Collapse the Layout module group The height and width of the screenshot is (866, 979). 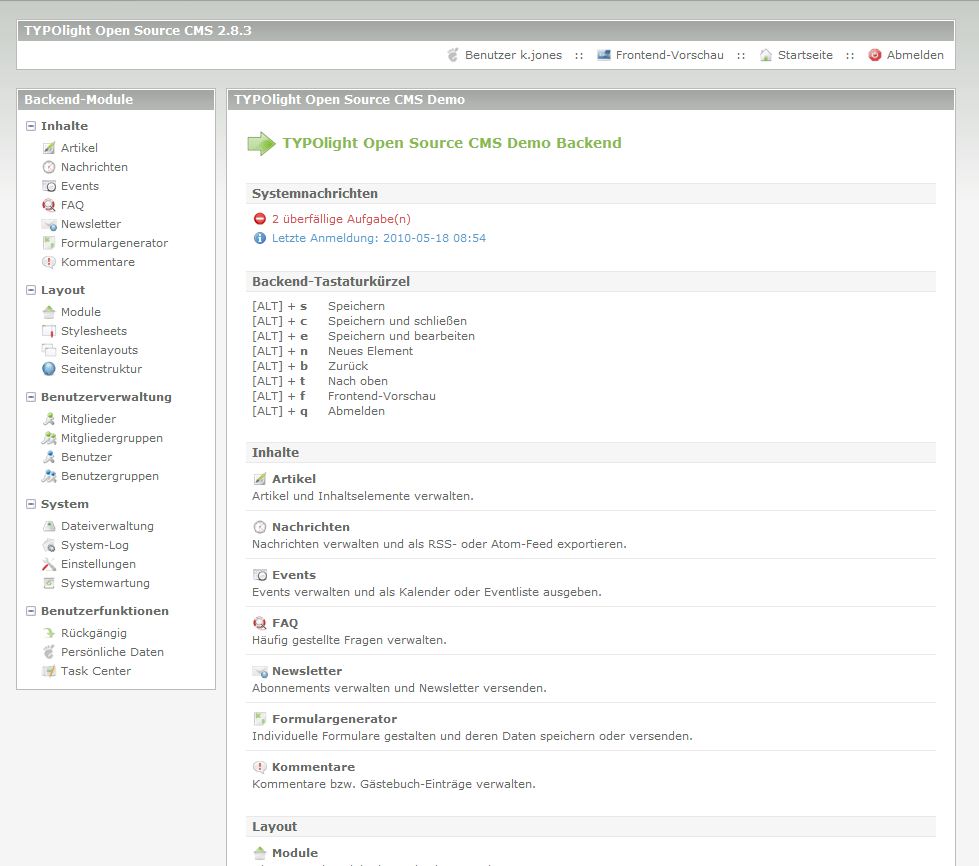point(31,290)
